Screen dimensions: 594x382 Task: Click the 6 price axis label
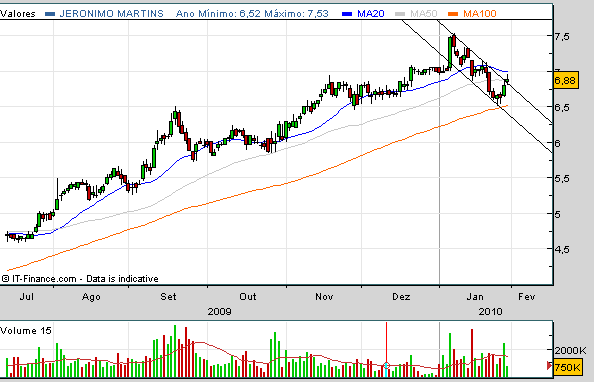tap(557, 143)
